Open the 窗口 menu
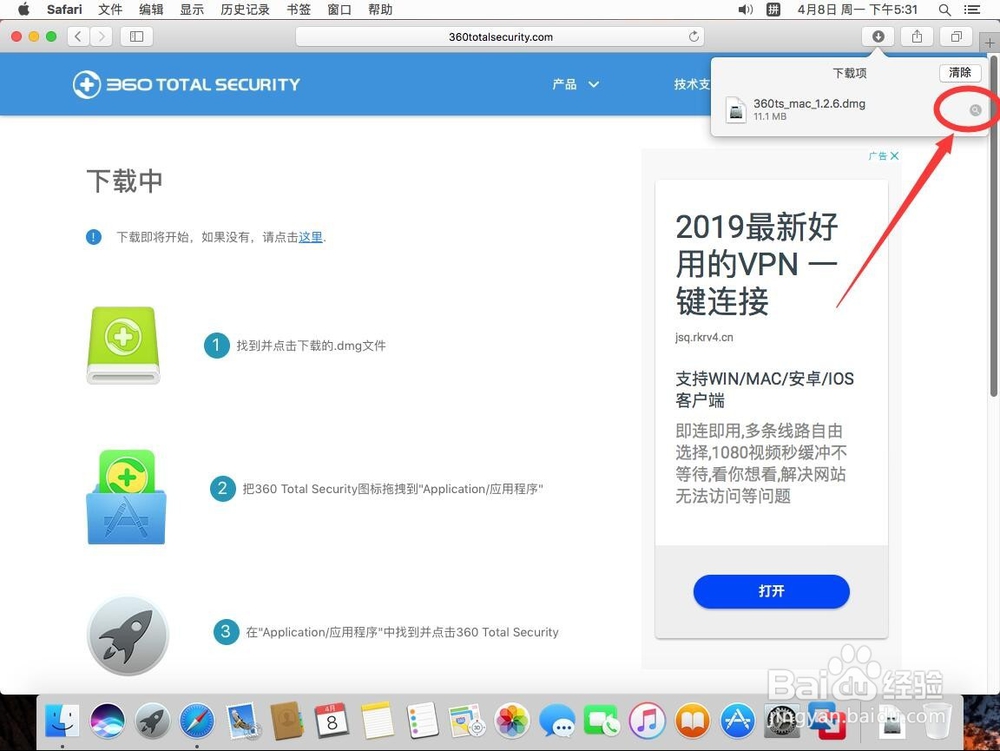This screenshot has width=1000, height=751. coord(339,10)
